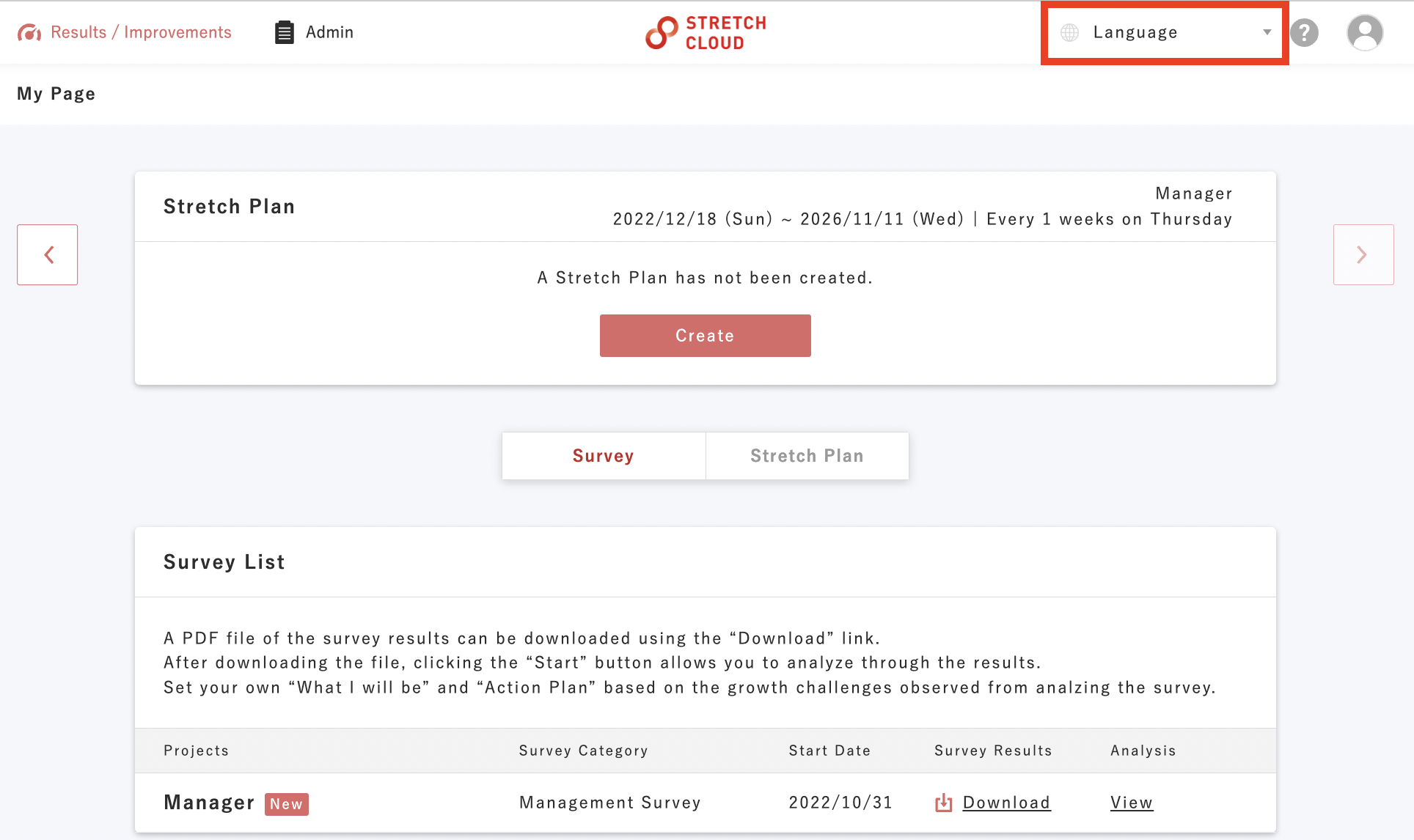The height and width of the screenshot is (840, 1414).
Task: Click the 2022/10/31 start date cell
Action: pos(840,803)
